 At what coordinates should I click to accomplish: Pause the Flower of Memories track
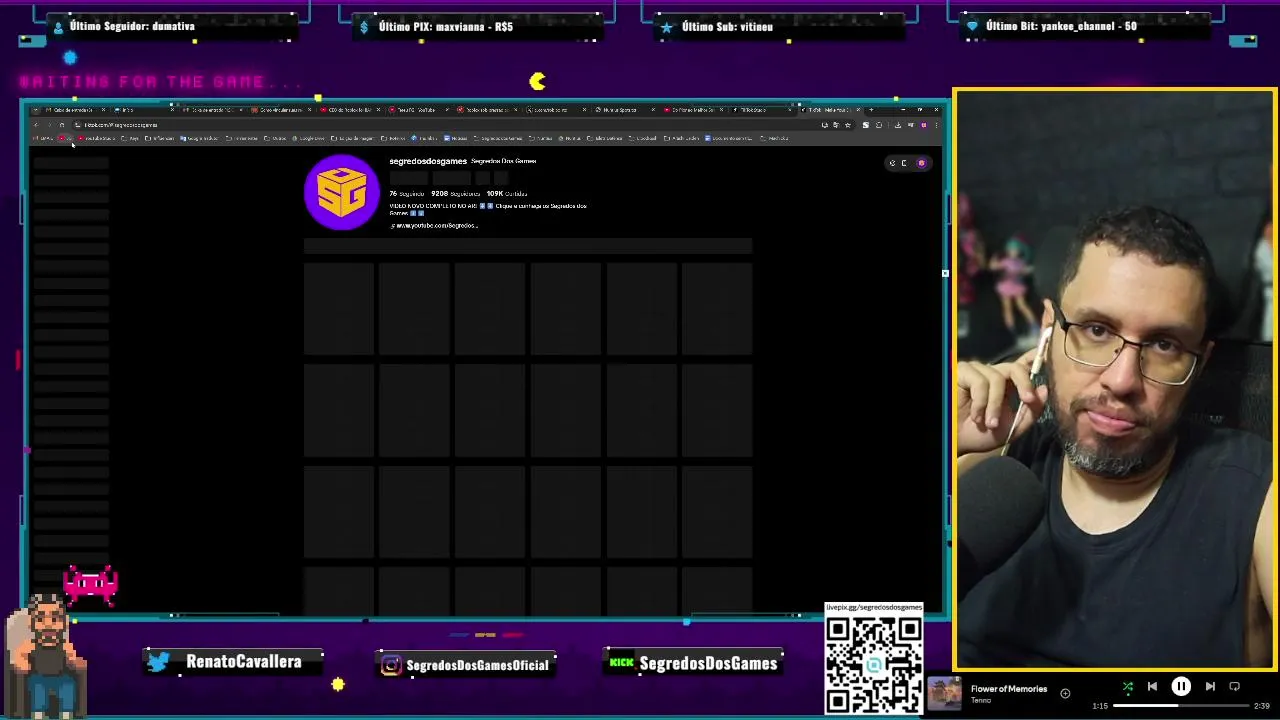[1181, 686]
